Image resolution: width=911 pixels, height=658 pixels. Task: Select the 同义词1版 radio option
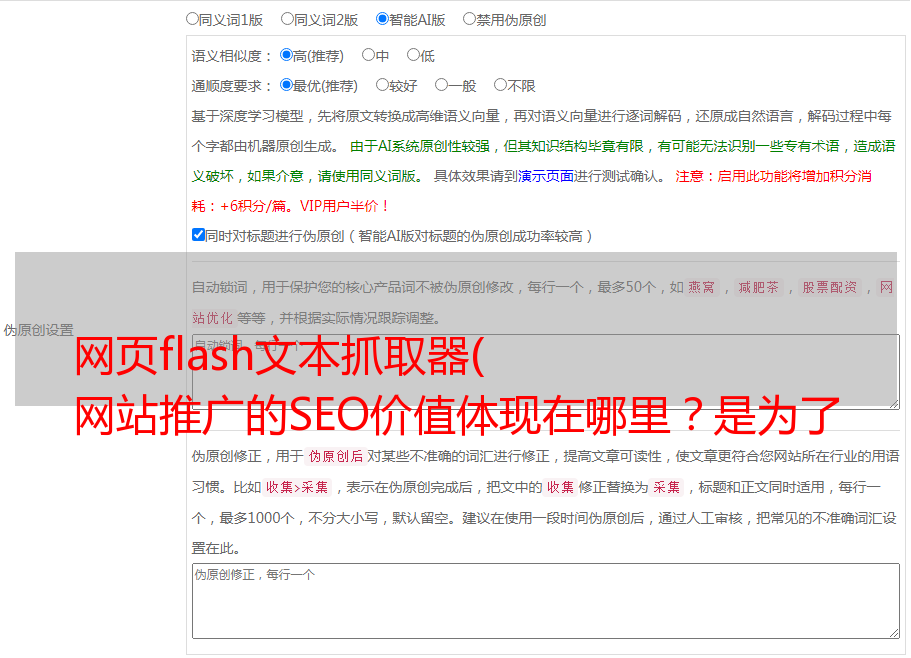[192, 19]
